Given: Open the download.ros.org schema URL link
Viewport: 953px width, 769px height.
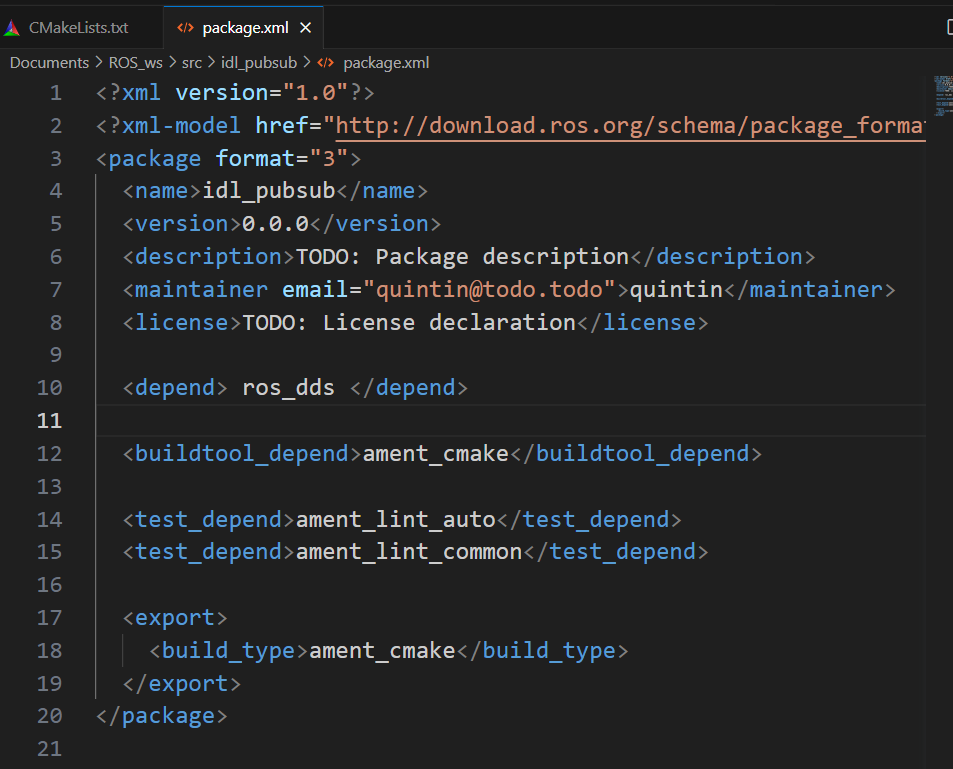Looking at the screenshot, I should point(630,126).
